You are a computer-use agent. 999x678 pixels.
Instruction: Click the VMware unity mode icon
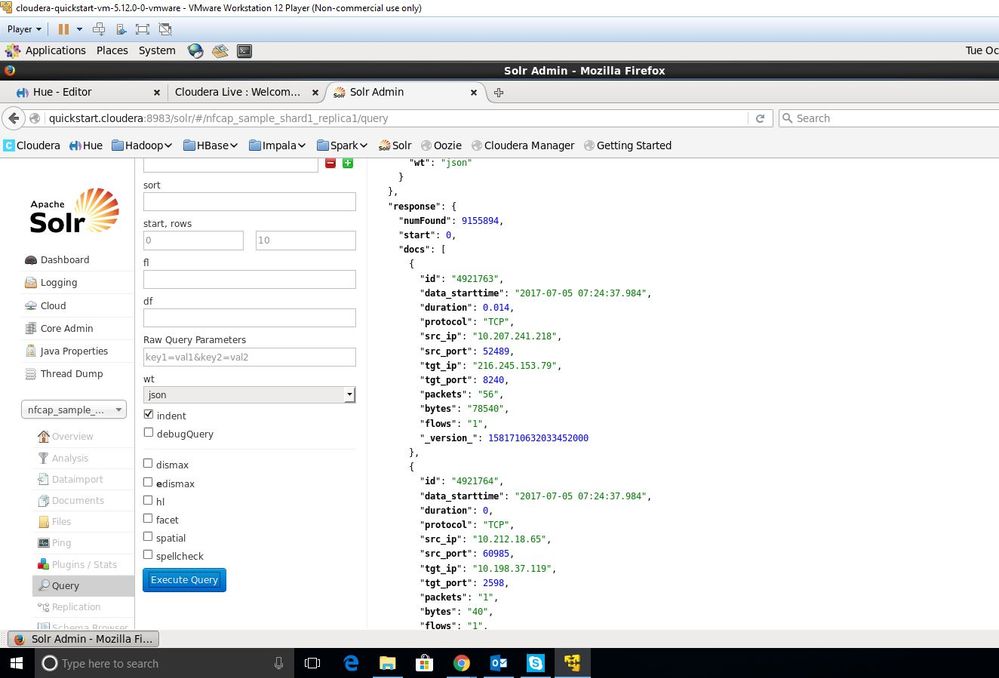[x=165, y=29]
